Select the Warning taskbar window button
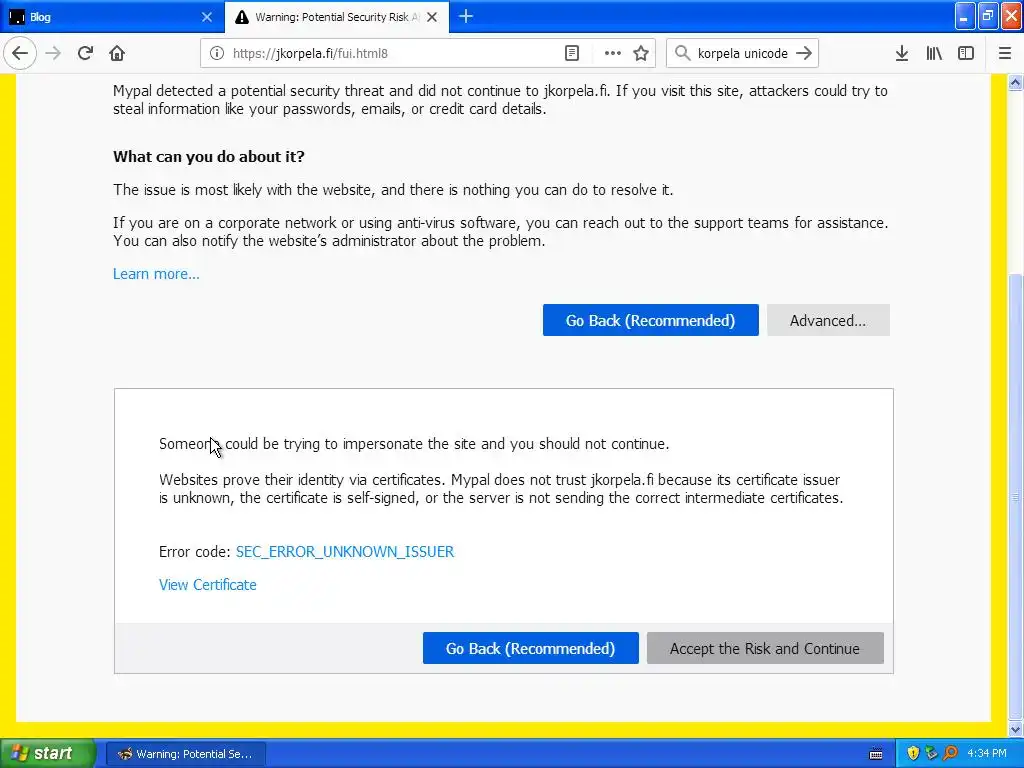The width and height of the screenshot is (1024, 768). (x=185, y=754)
